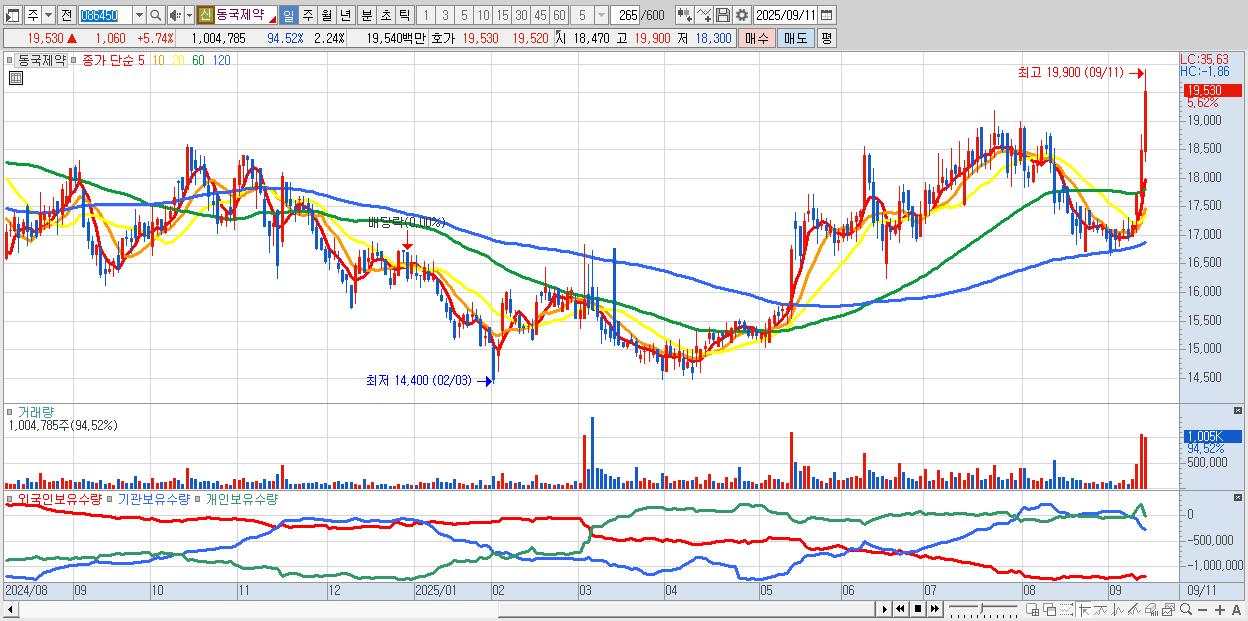The height and width of the screenshot is (621, 1248).
Task: Click the 신 badge icon before stock name
Action: click(205, 15)
